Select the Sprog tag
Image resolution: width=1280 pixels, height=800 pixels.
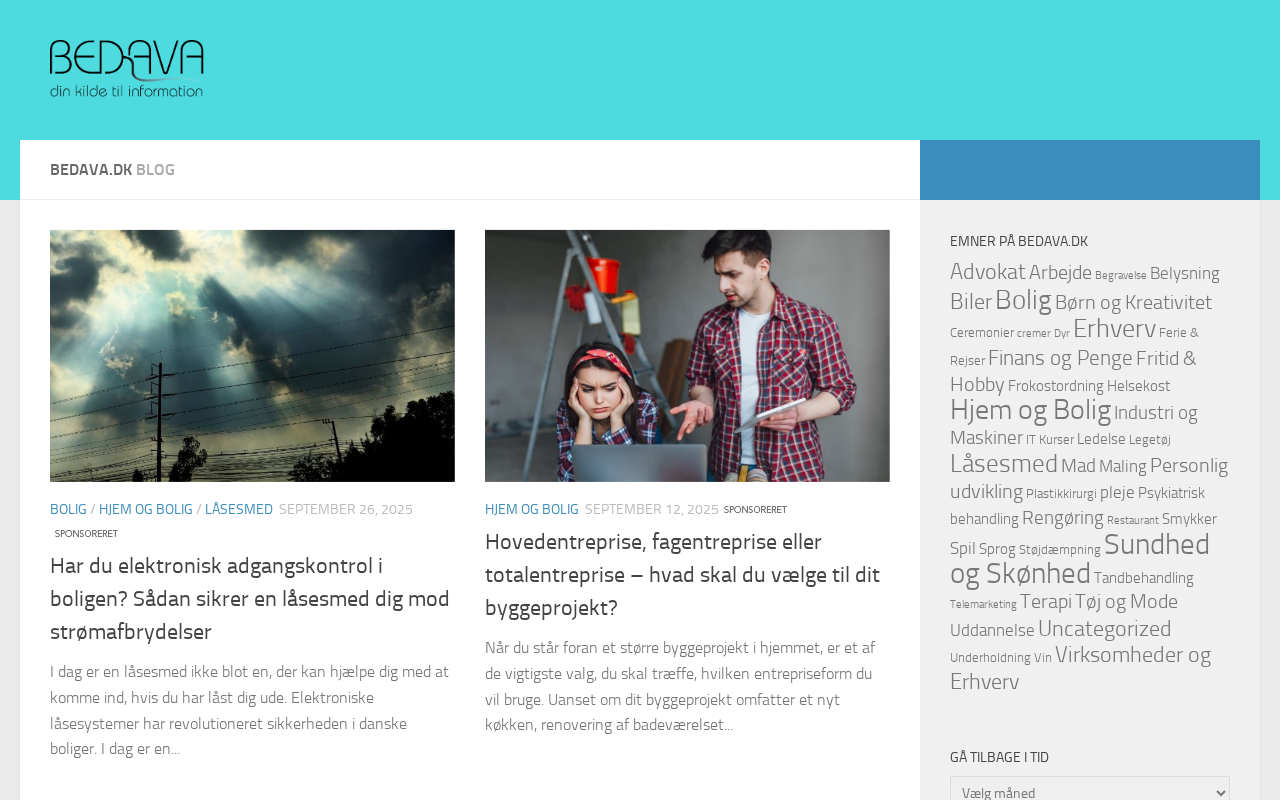997,549
